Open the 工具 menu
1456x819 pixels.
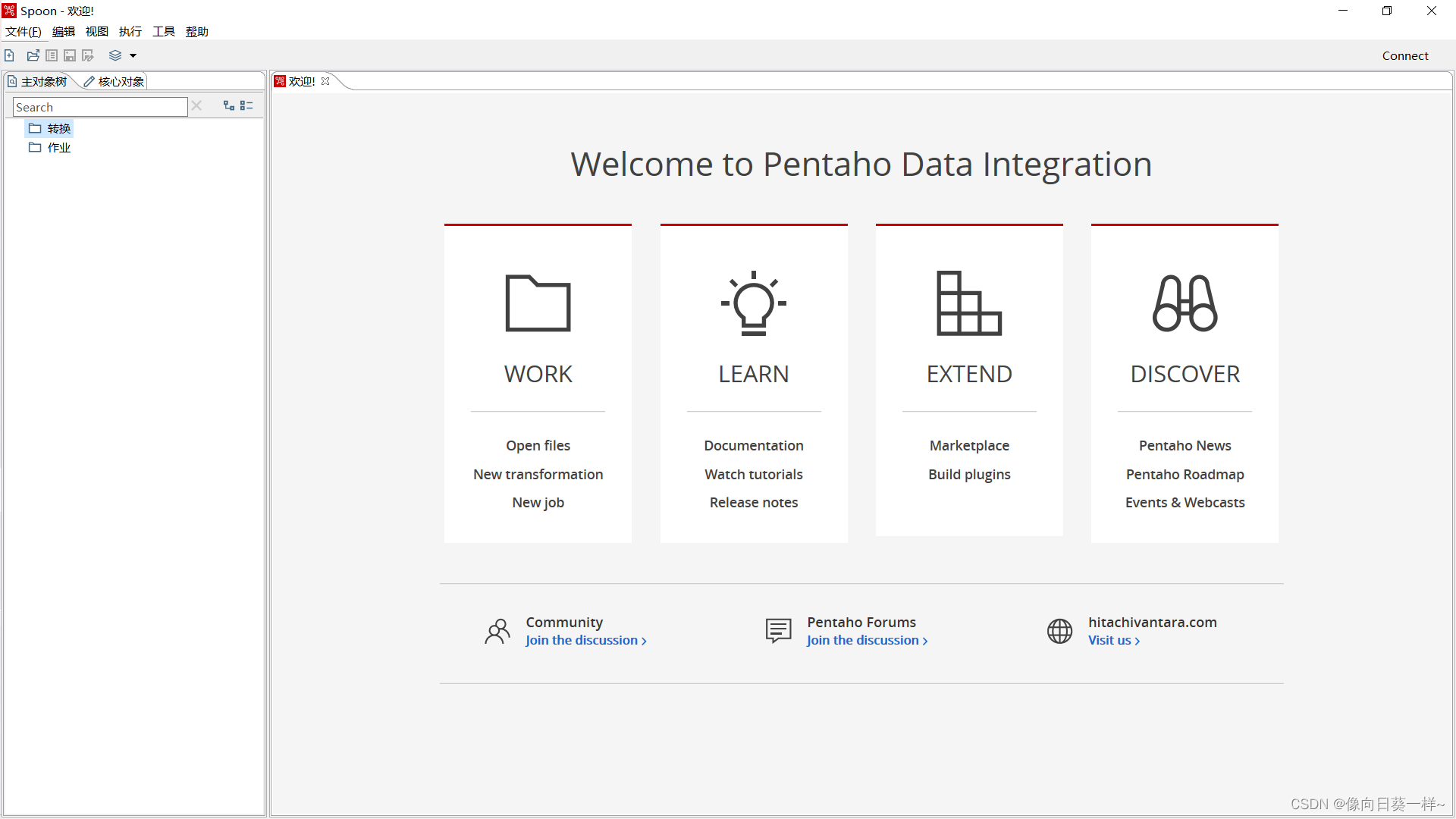pyautogui.click(x=164, y=31)
